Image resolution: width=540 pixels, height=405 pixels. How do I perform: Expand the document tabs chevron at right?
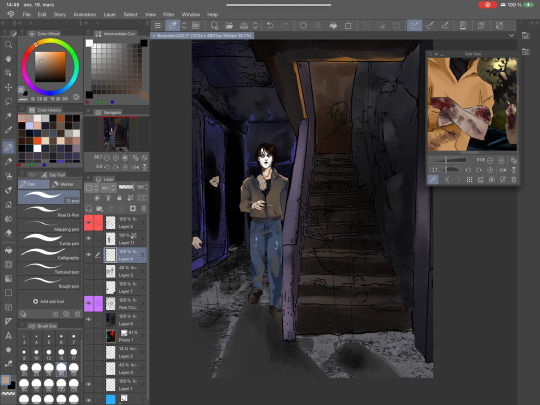pos(511,35)
